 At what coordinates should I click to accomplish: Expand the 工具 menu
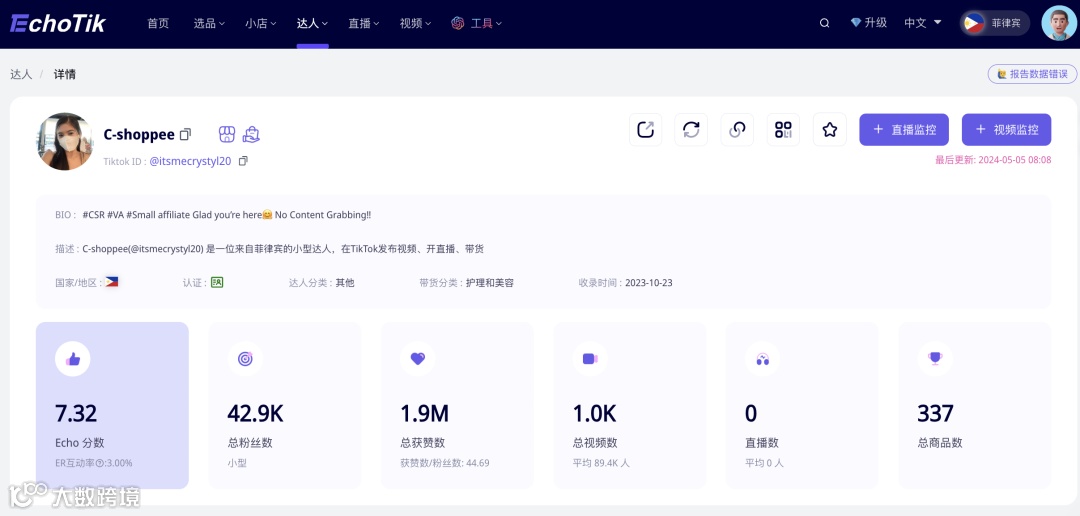486,23
